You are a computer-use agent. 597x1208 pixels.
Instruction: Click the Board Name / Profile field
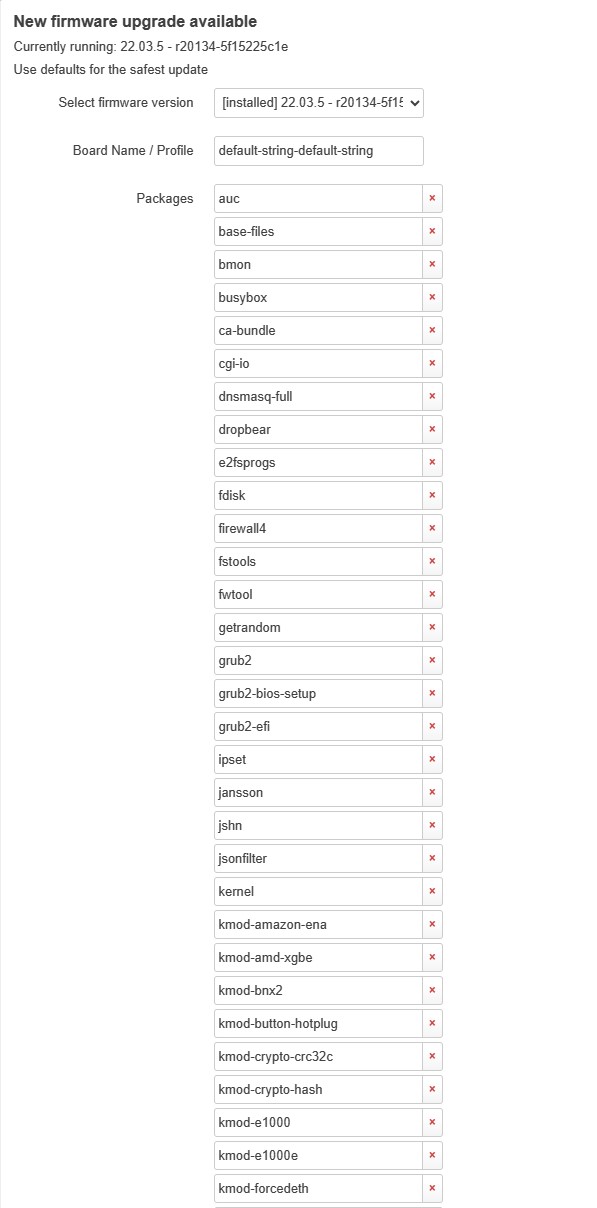tap(319, 151)
